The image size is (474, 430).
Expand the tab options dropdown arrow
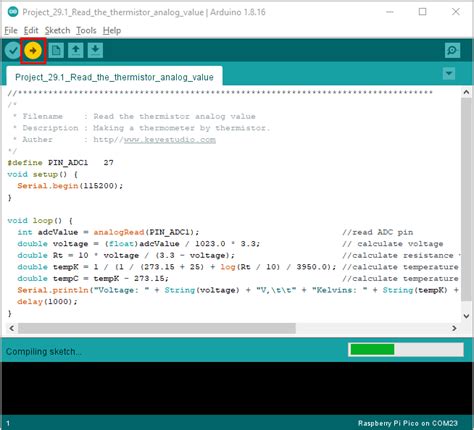click(x=449, y=73)
